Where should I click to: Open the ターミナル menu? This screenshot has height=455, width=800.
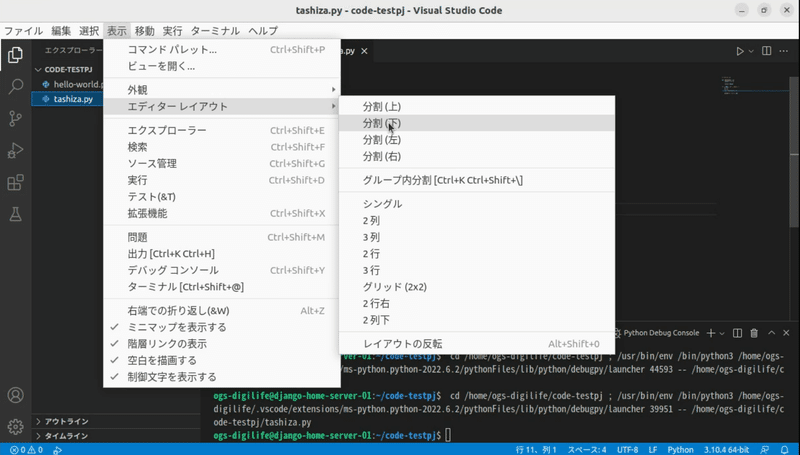coord(215,31)
